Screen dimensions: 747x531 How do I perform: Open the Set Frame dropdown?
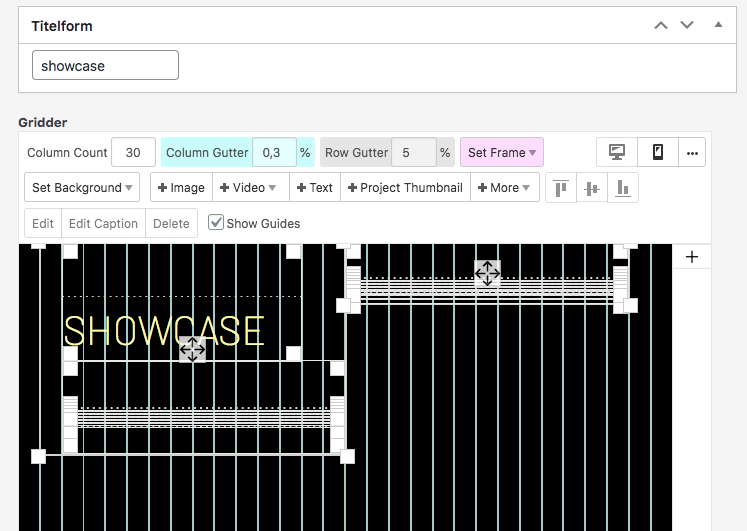point(501,153)
